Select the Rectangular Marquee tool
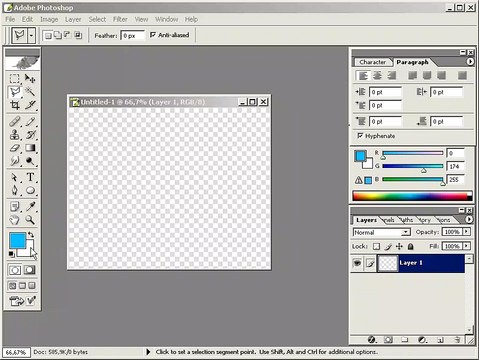 [14, 79]
